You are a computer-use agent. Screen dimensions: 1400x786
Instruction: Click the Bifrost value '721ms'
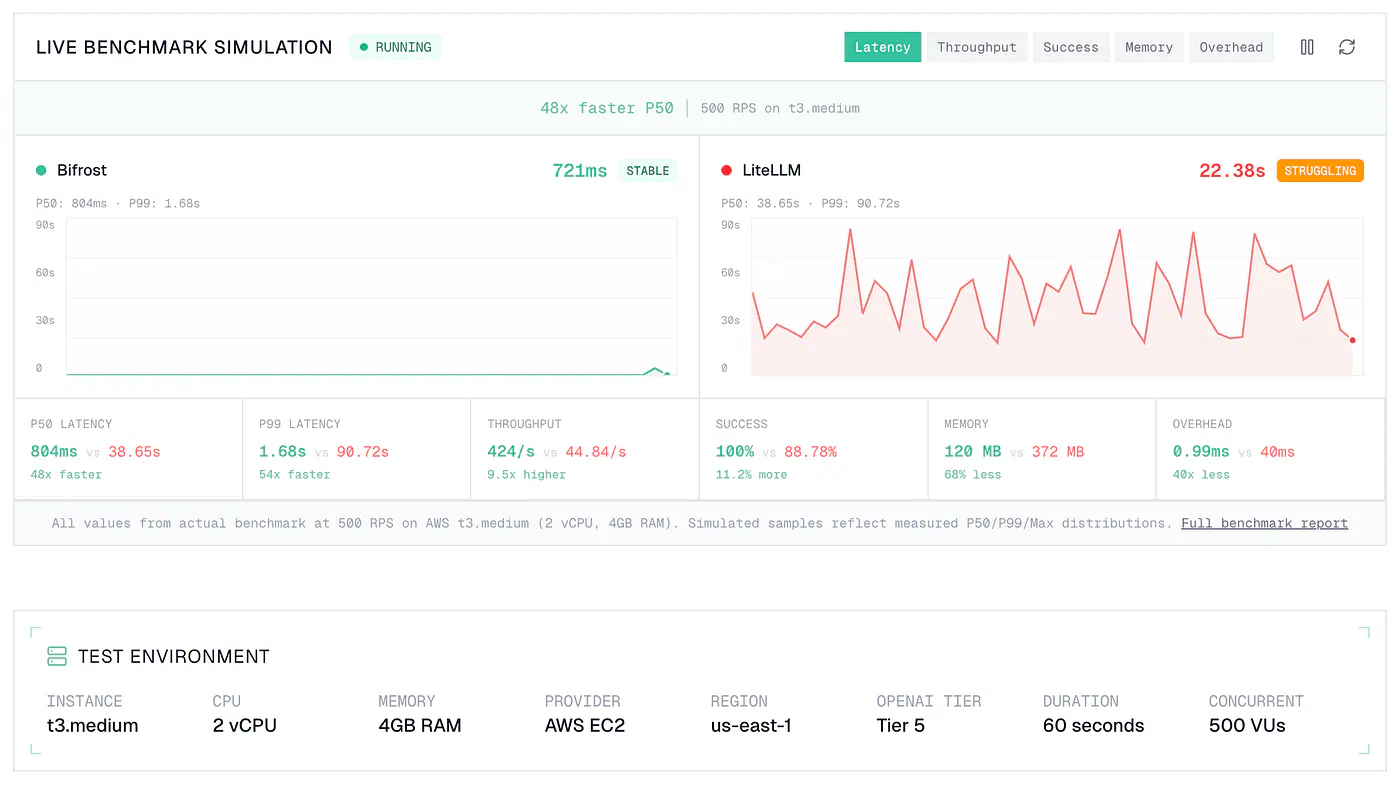580,171
